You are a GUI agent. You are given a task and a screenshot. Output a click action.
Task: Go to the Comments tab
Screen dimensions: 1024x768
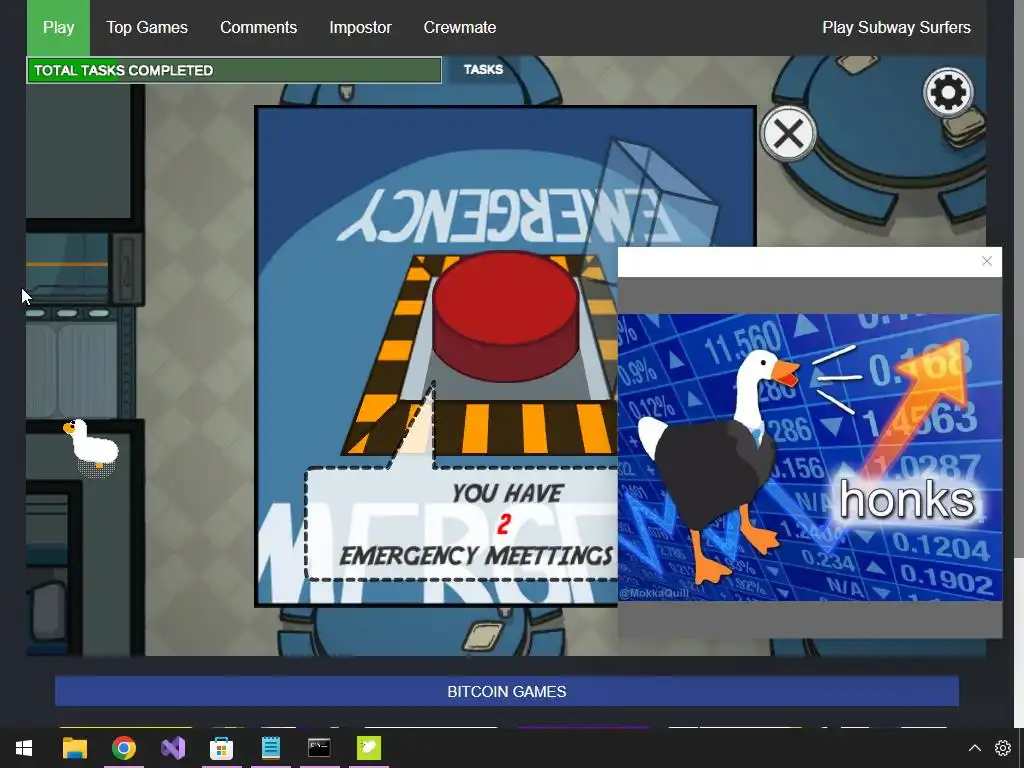tap(259, 27)
